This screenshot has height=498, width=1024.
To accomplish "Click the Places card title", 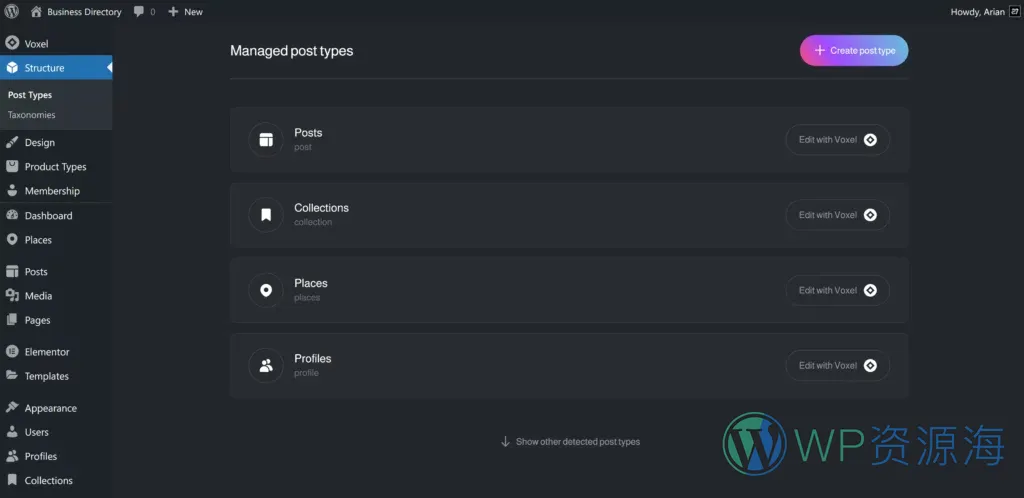I will point(311,283).
